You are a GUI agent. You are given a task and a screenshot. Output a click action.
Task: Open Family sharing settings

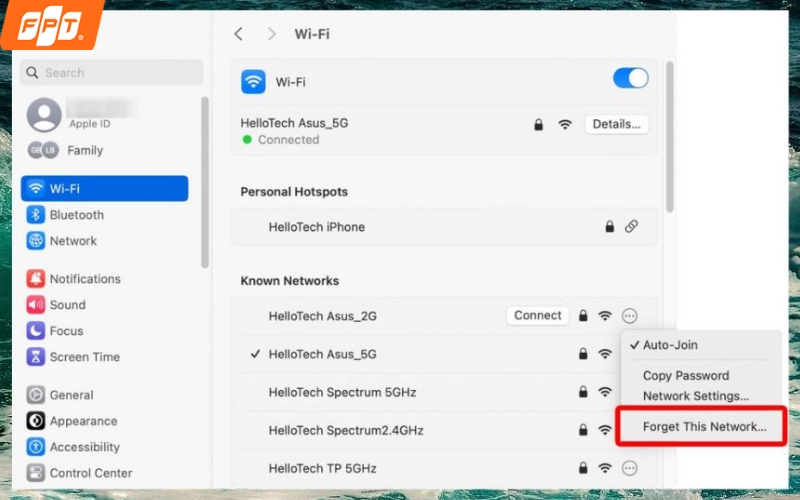[65, 151]
